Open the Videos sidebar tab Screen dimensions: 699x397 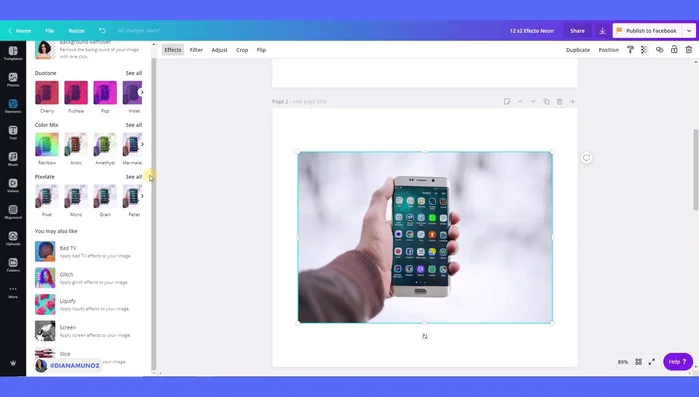pyautogui.click(x=13, y=185)
